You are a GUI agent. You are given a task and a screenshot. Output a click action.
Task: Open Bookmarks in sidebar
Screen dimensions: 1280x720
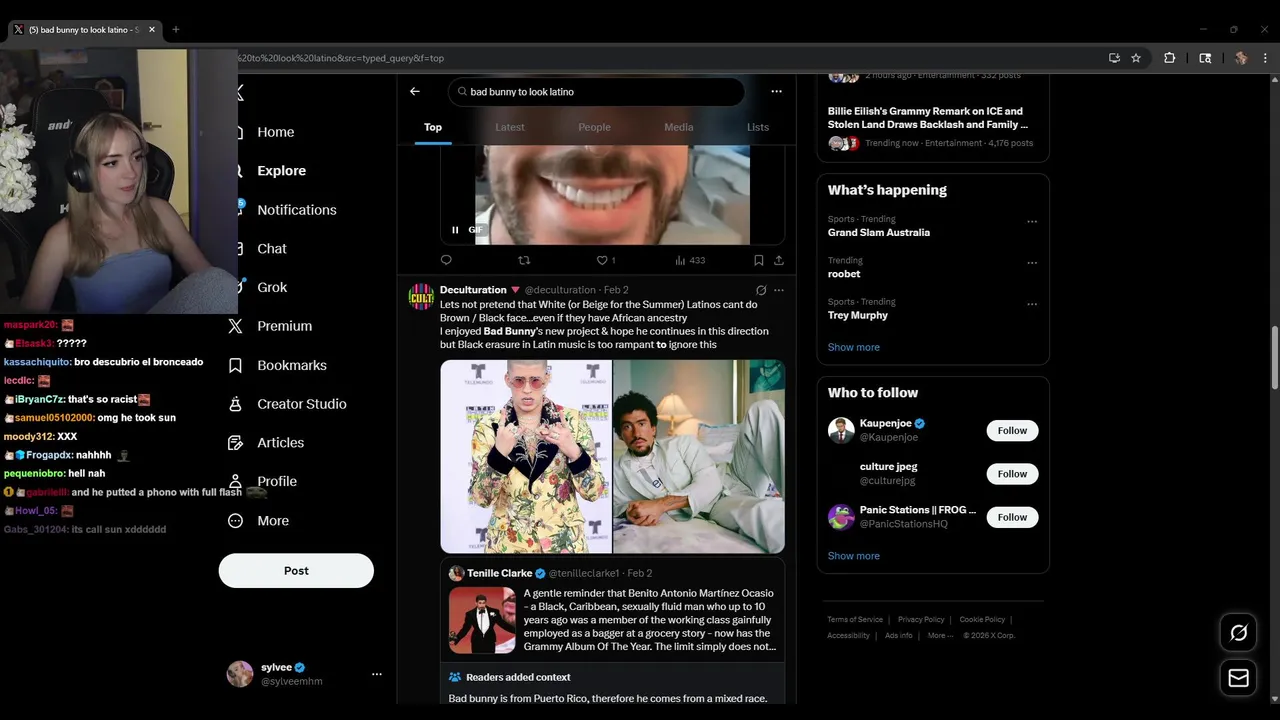280,365
